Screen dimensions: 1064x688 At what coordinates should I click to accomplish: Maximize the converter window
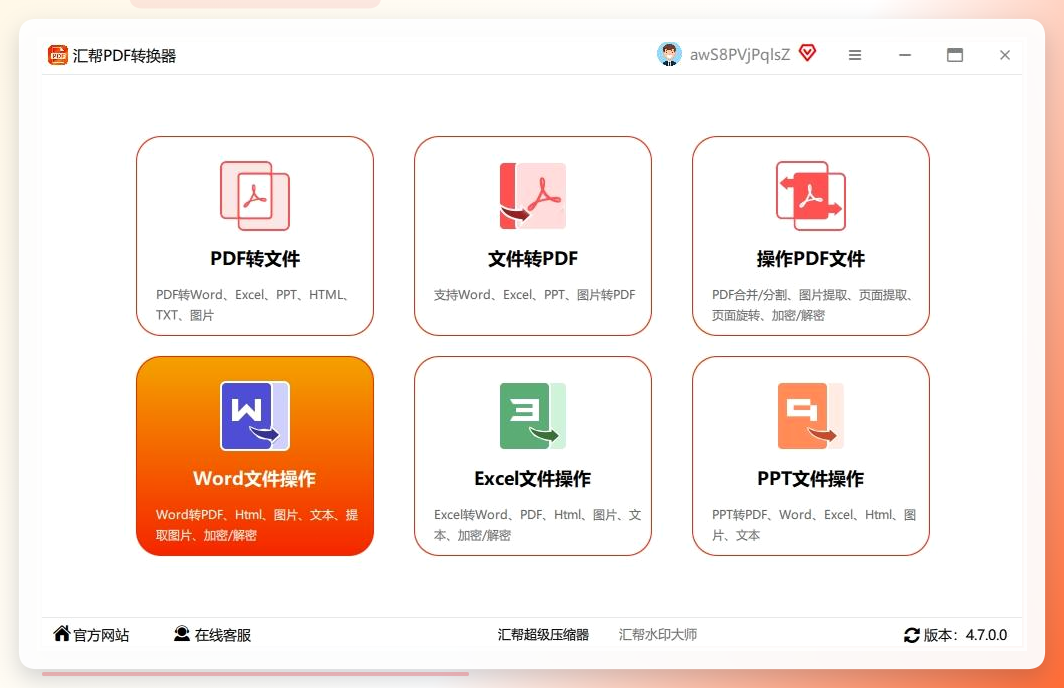[x=955, y=55]
